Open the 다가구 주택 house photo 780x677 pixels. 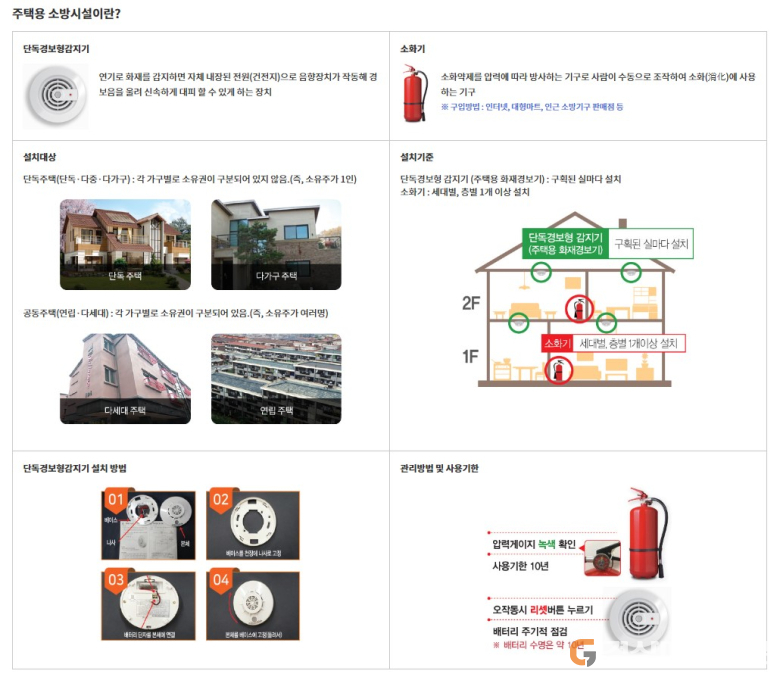tap(276, 244)
